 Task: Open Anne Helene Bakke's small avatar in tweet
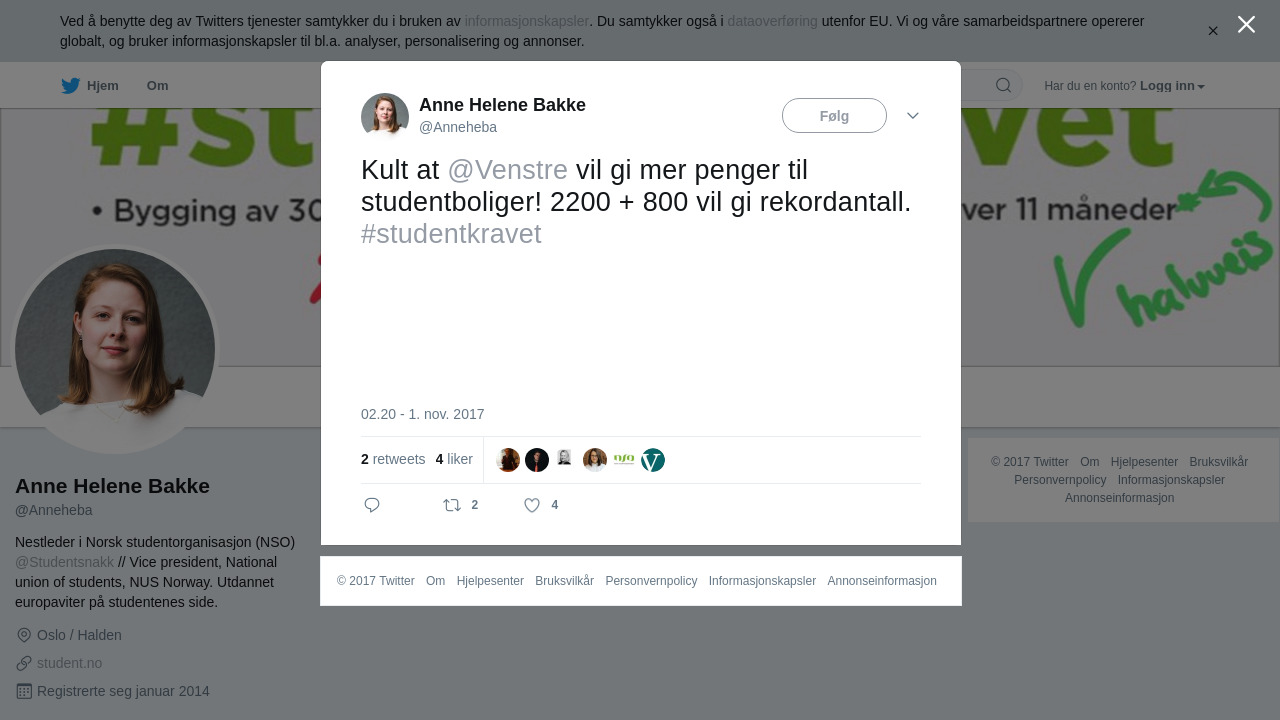(385, 117)
